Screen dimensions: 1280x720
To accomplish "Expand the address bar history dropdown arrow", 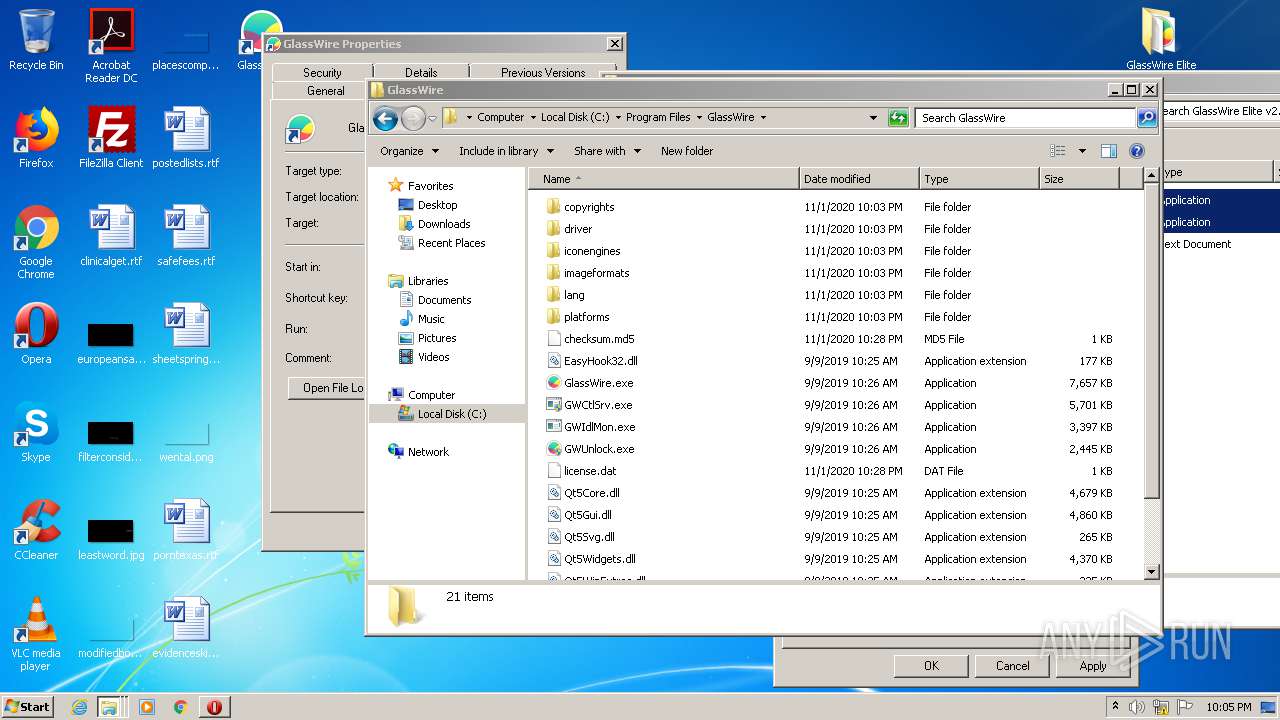I will coord(874,118).
